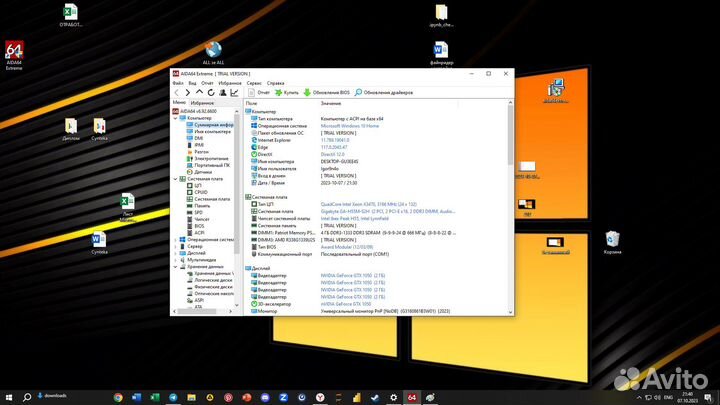Open Chrome from the taskbar

tap(118, 397)
